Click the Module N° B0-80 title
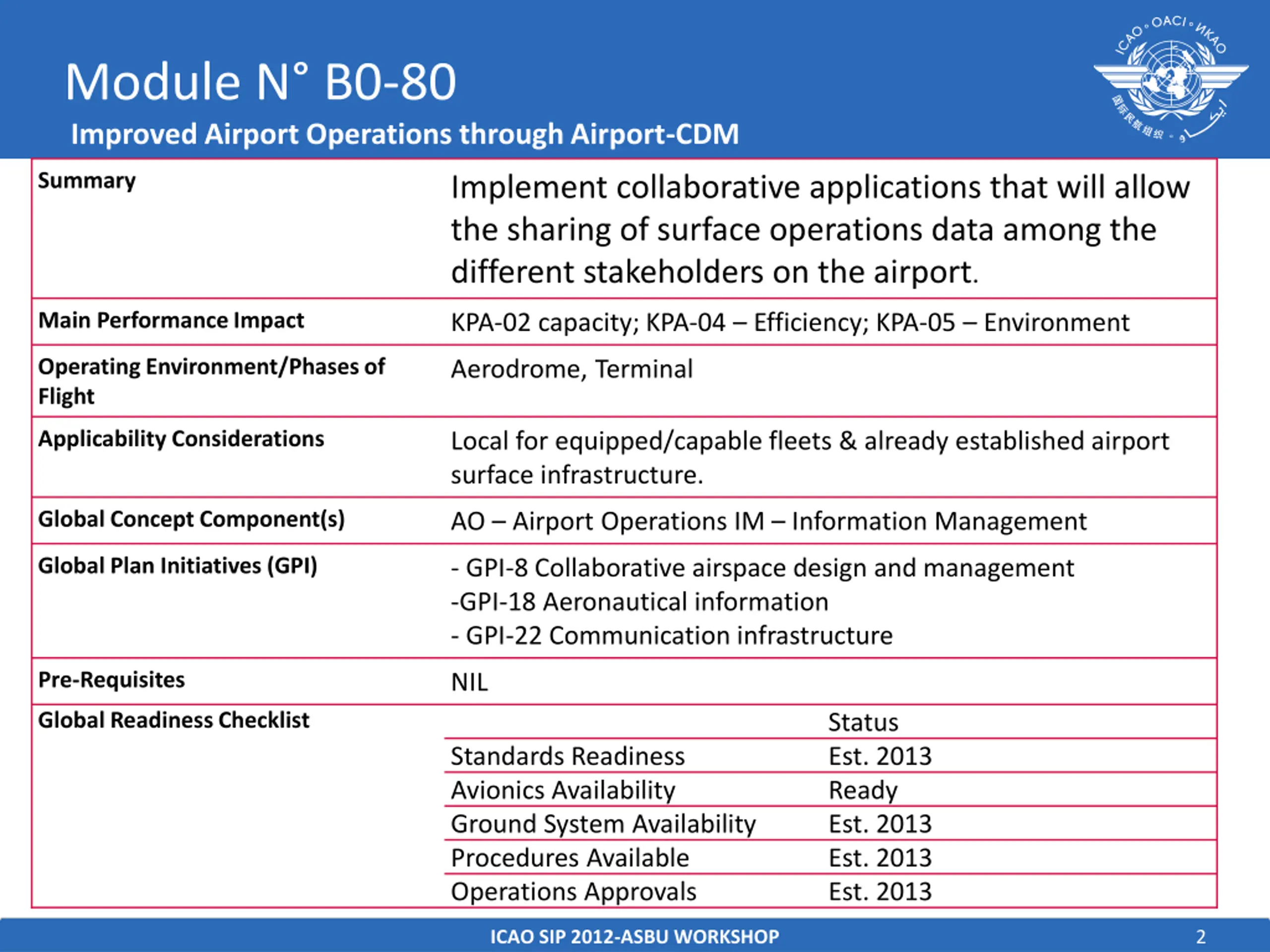1270x952 pixels. (260, 82)
